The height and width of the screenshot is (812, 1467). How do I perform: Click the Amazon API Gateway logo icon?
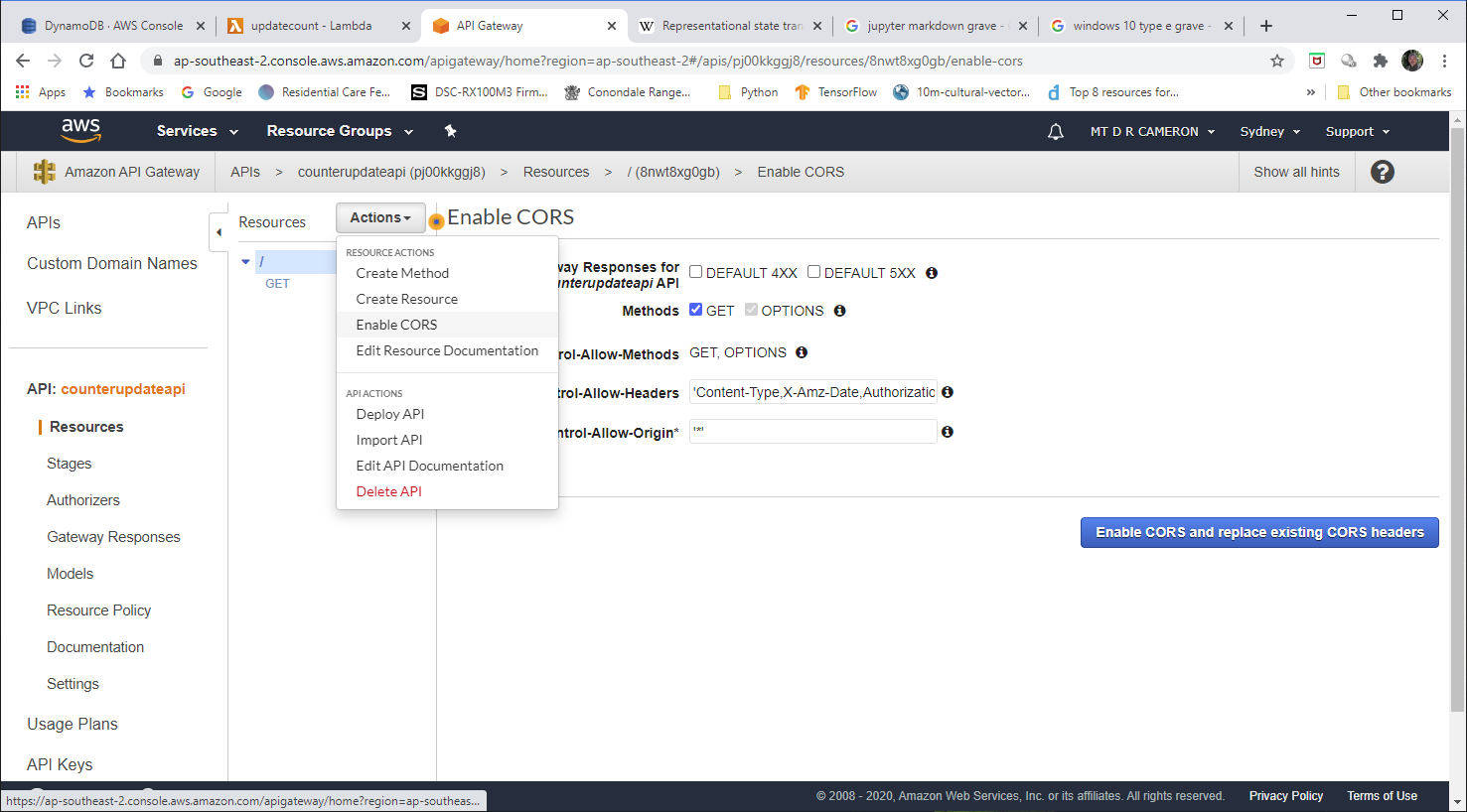pos(44,172)
